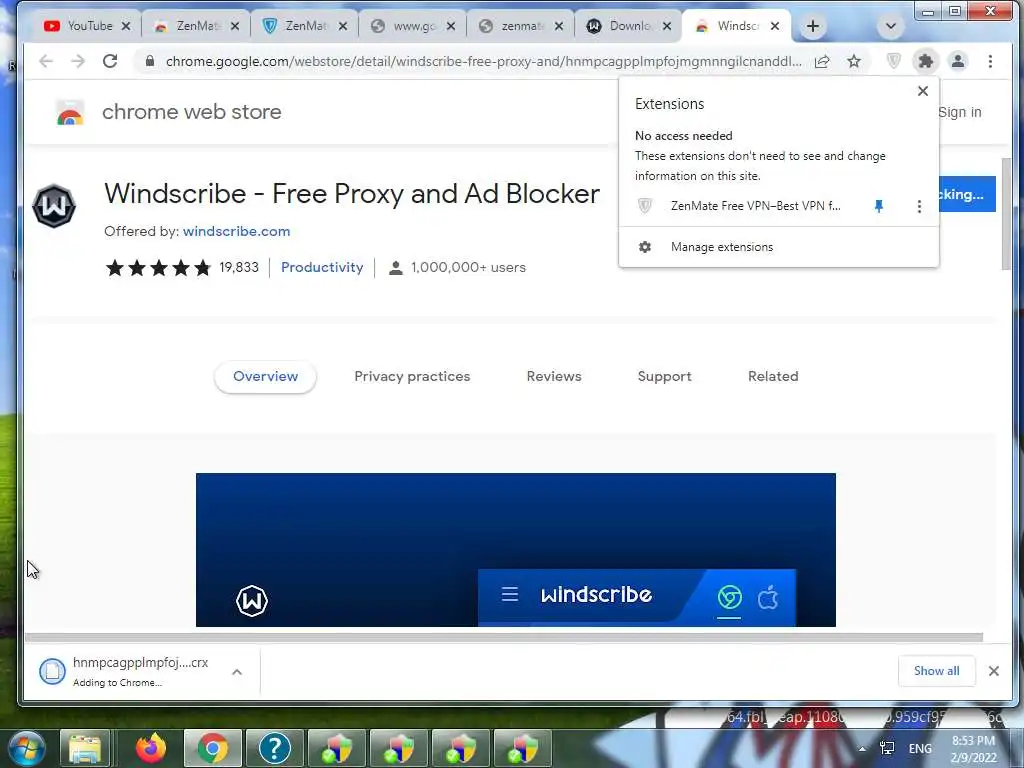Screen dimensions: 1024x768
Task: Click the horizontal page scrollbar
Action: coord(504,637)
